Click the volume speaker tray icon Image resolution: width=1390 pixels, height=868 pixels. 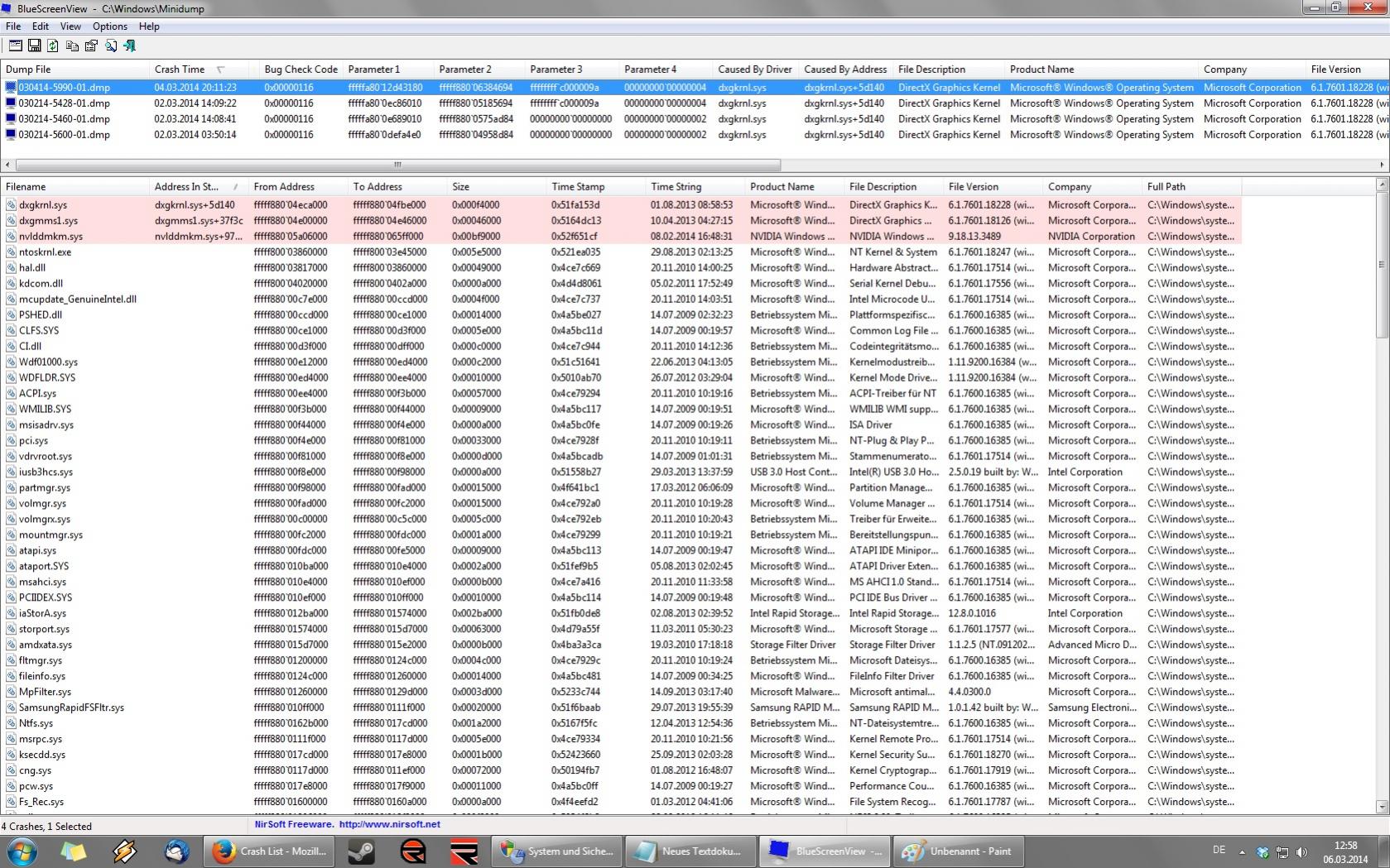coord(1302,851)
